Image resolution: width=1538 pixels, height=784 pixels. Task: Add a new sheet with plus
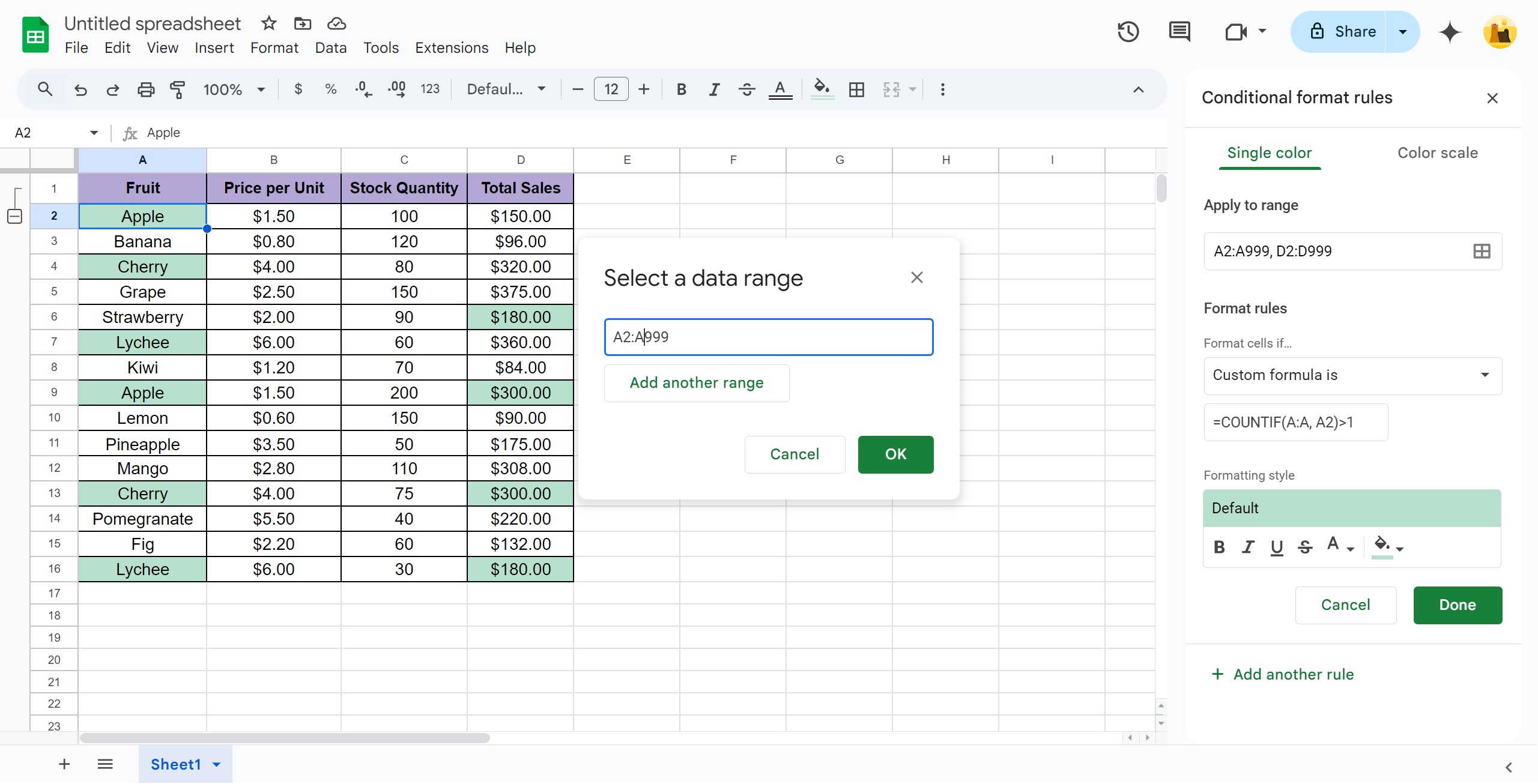(x=64, y=764)
